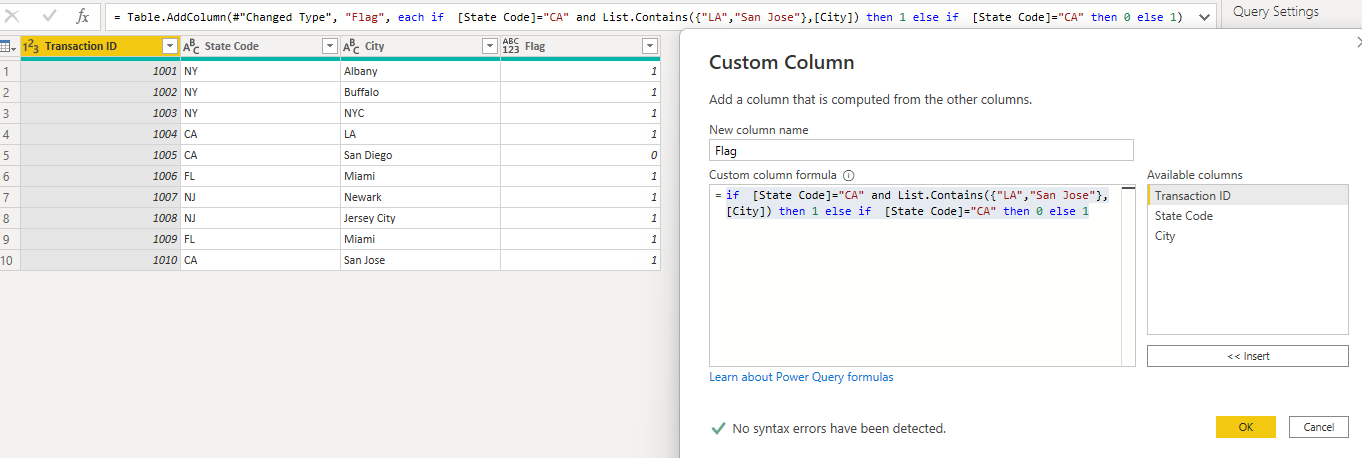Open Learn about Power Query formulas link
The width and height of the screenshot is (1362, 458).
801,377
